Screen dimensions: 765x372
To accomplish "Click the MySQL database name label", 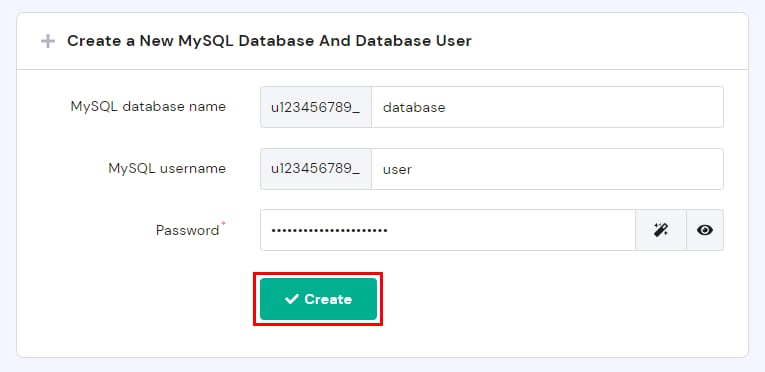I will [x=148, y=106].
